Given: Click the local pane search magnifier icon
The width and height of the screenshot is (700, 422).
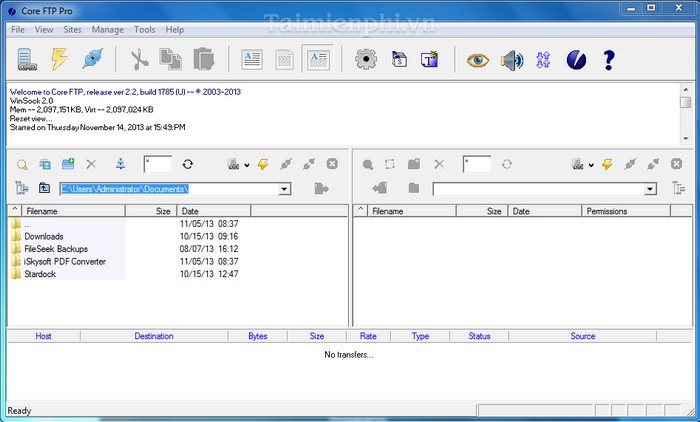Looking at the screenshot, I should [x=22, y=165].
